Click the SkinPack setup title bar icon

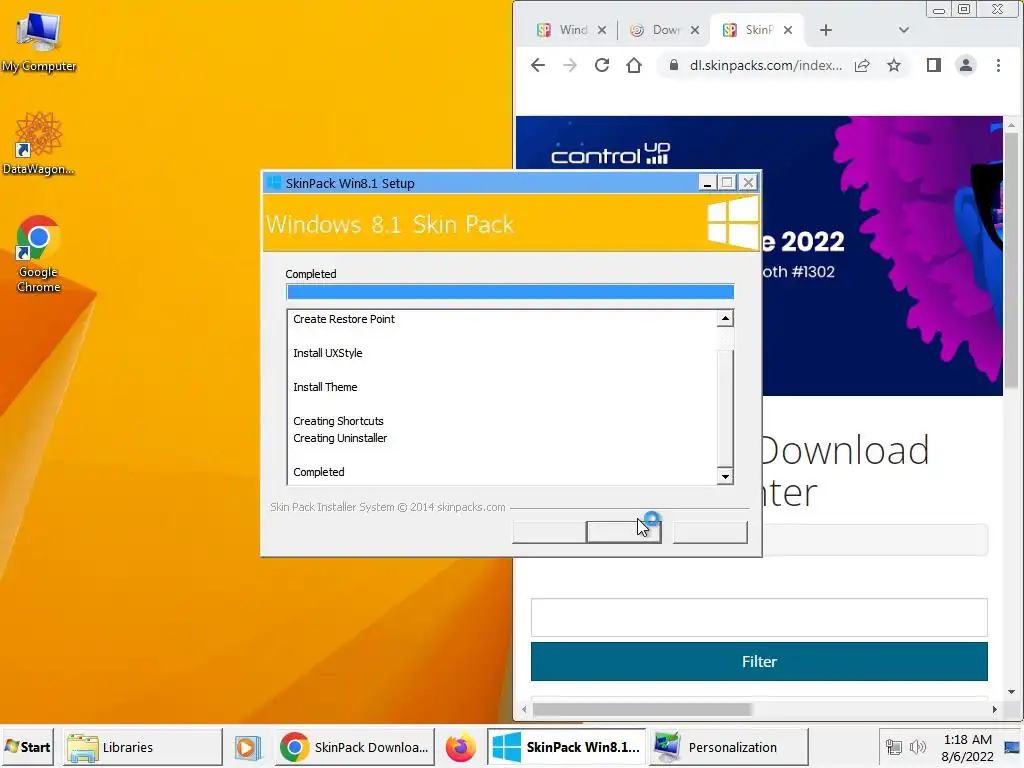click(x=274, y=183)
